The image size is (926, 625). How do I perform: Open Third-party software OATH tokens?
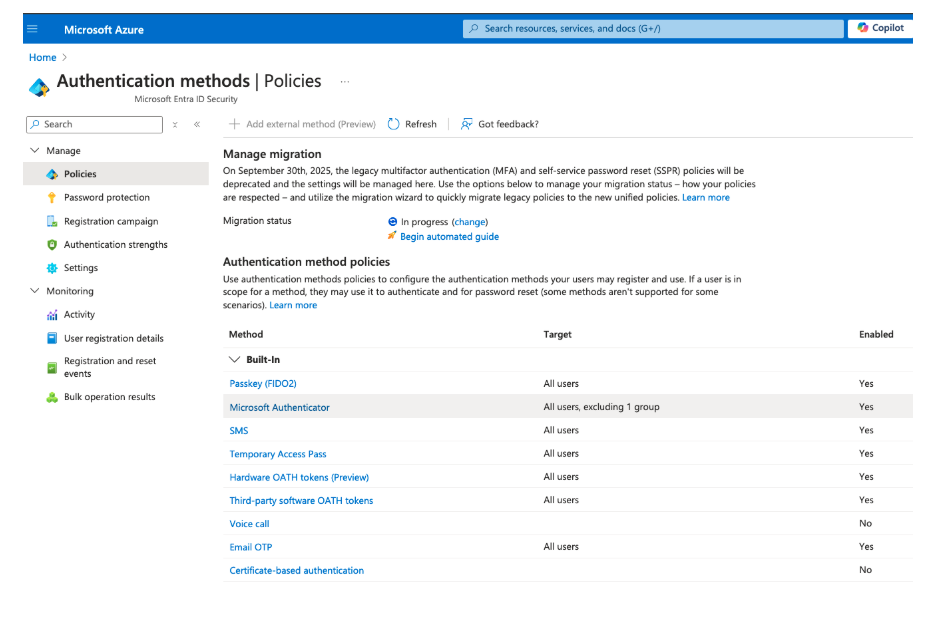pyautogui.click(x=301, y=500)
